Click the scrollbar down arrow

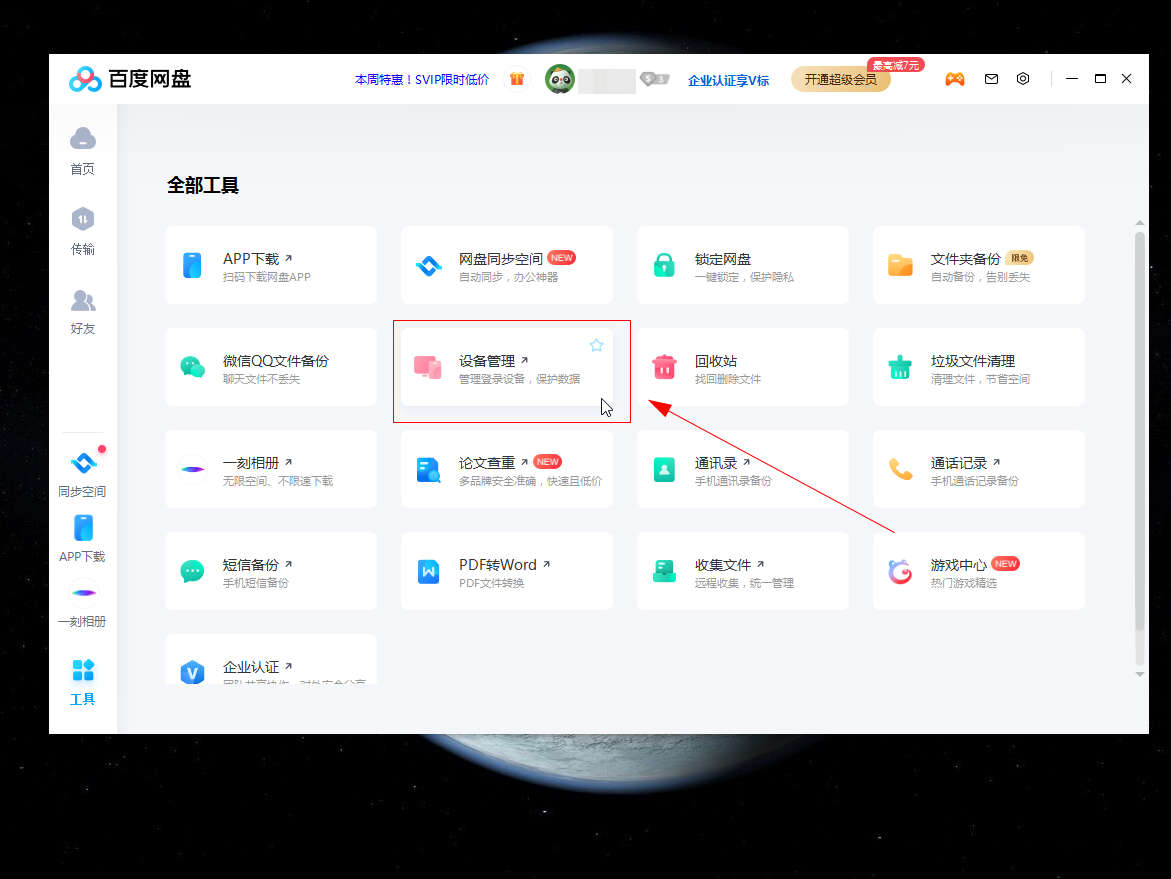tap(1140, 674)
